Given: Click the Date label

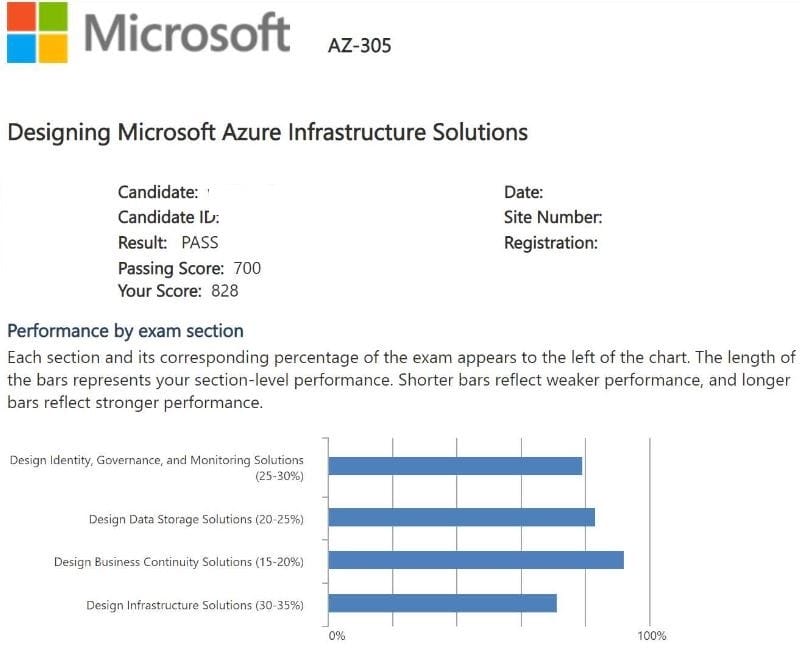Looking at the screenshot, I should pos(523,193).
